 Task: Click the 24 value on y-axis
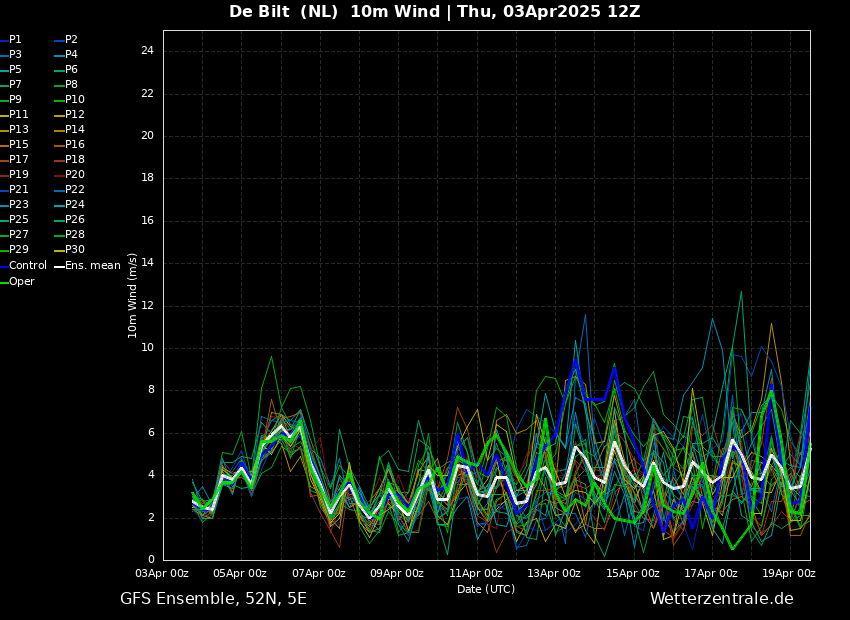[x=147, y=51]
